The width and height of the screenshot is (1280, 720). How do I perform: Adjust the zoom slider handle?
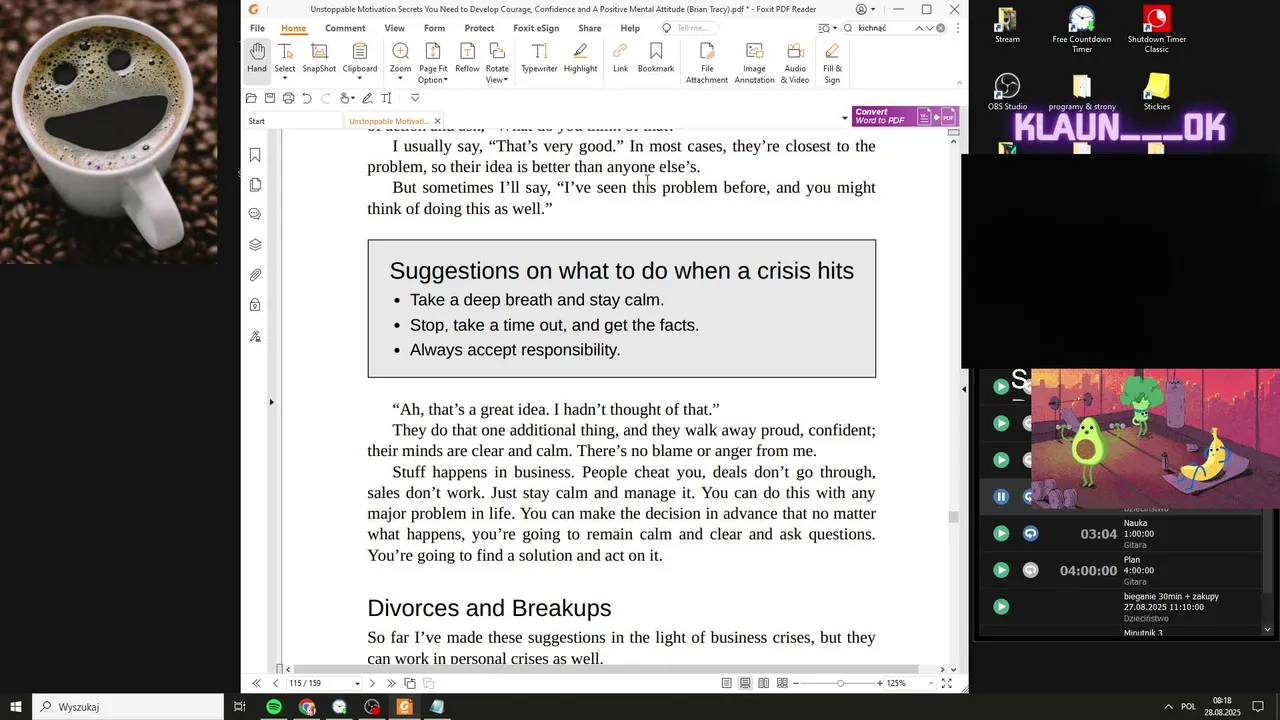click(x=840, y=683)
